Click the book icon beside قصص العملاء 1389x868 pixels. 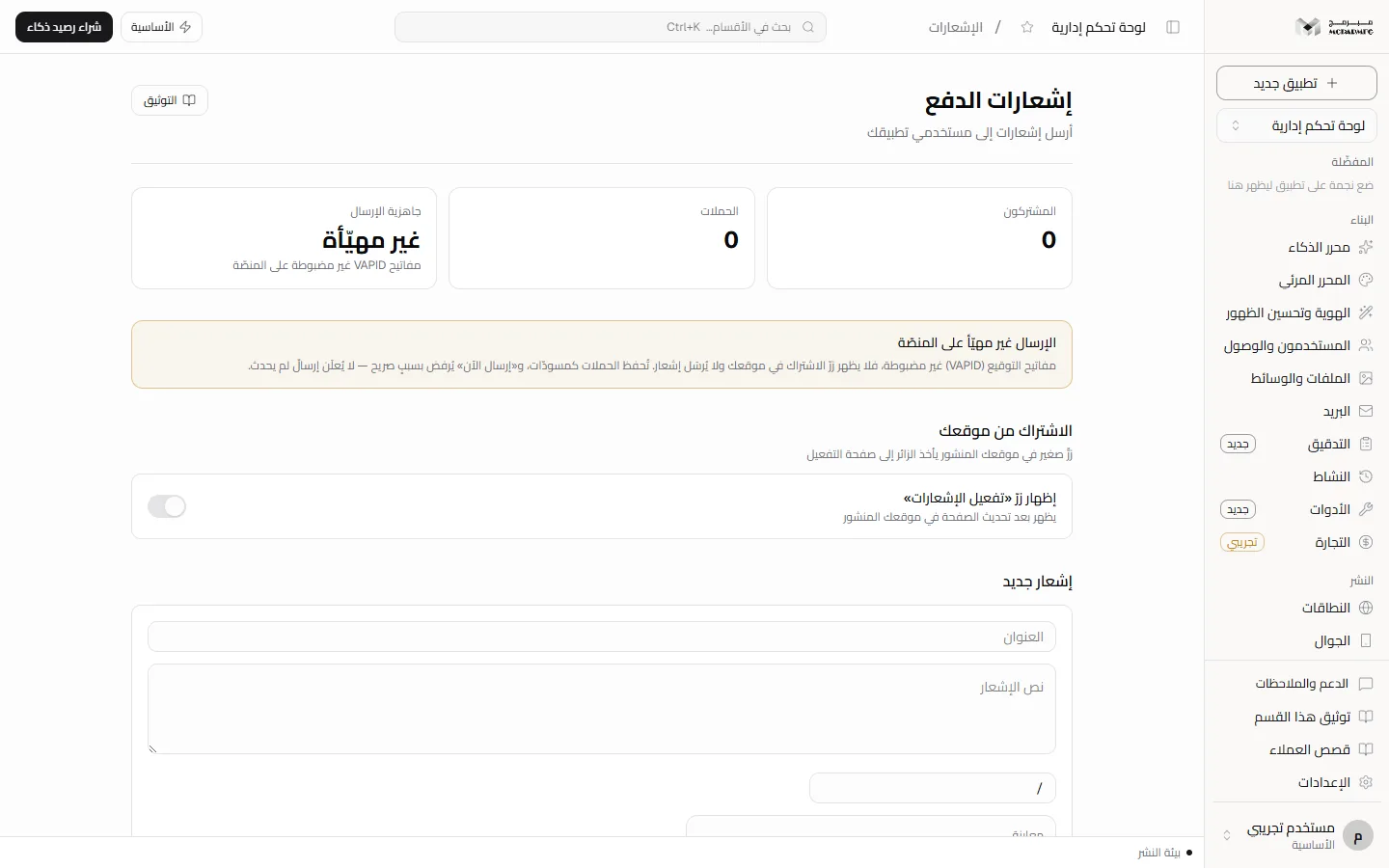(1365, 749)
